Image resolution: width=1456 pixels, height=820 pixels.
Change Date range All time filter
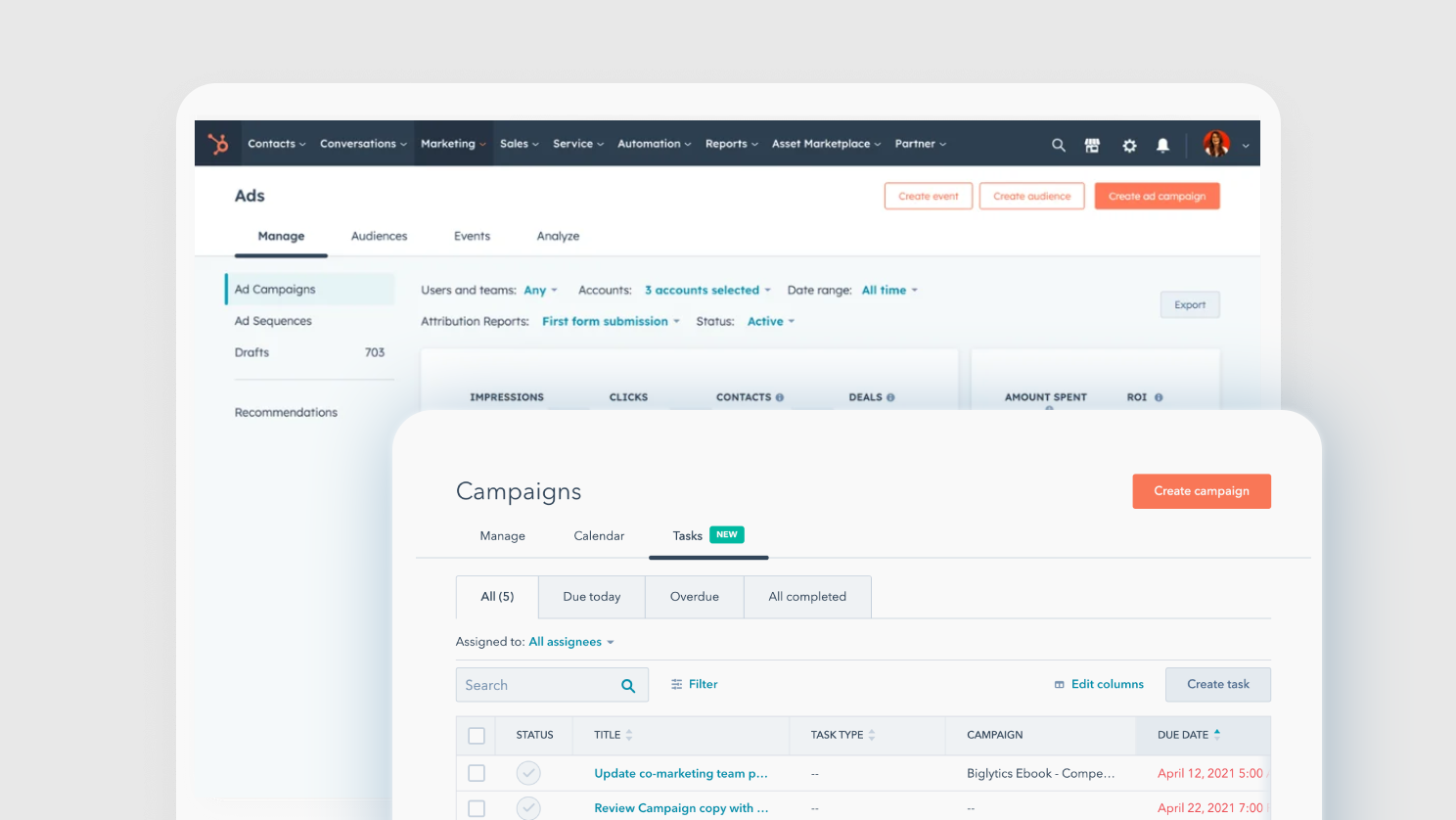pyautogui.click(x=889, y=291)
